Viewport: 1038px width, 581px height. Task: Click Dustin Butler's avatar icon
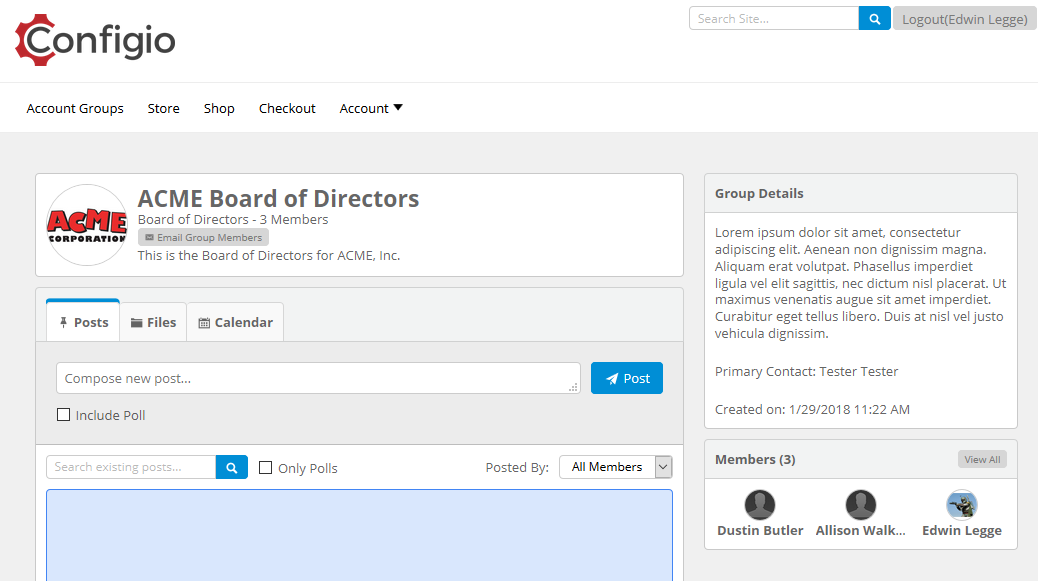click(759, 504)
